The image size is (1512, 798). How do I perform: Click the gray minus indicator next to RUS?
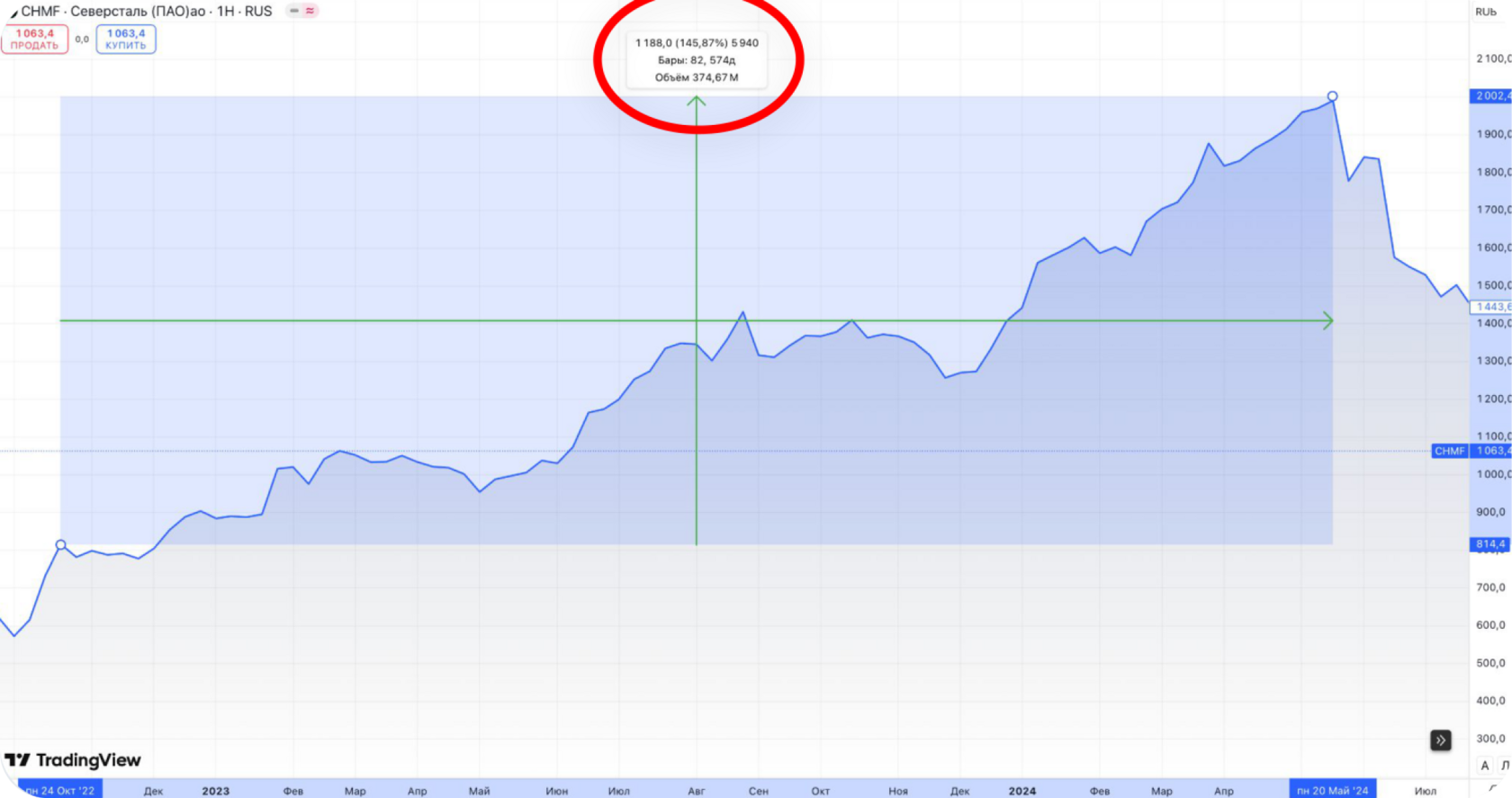pos(294,11)
